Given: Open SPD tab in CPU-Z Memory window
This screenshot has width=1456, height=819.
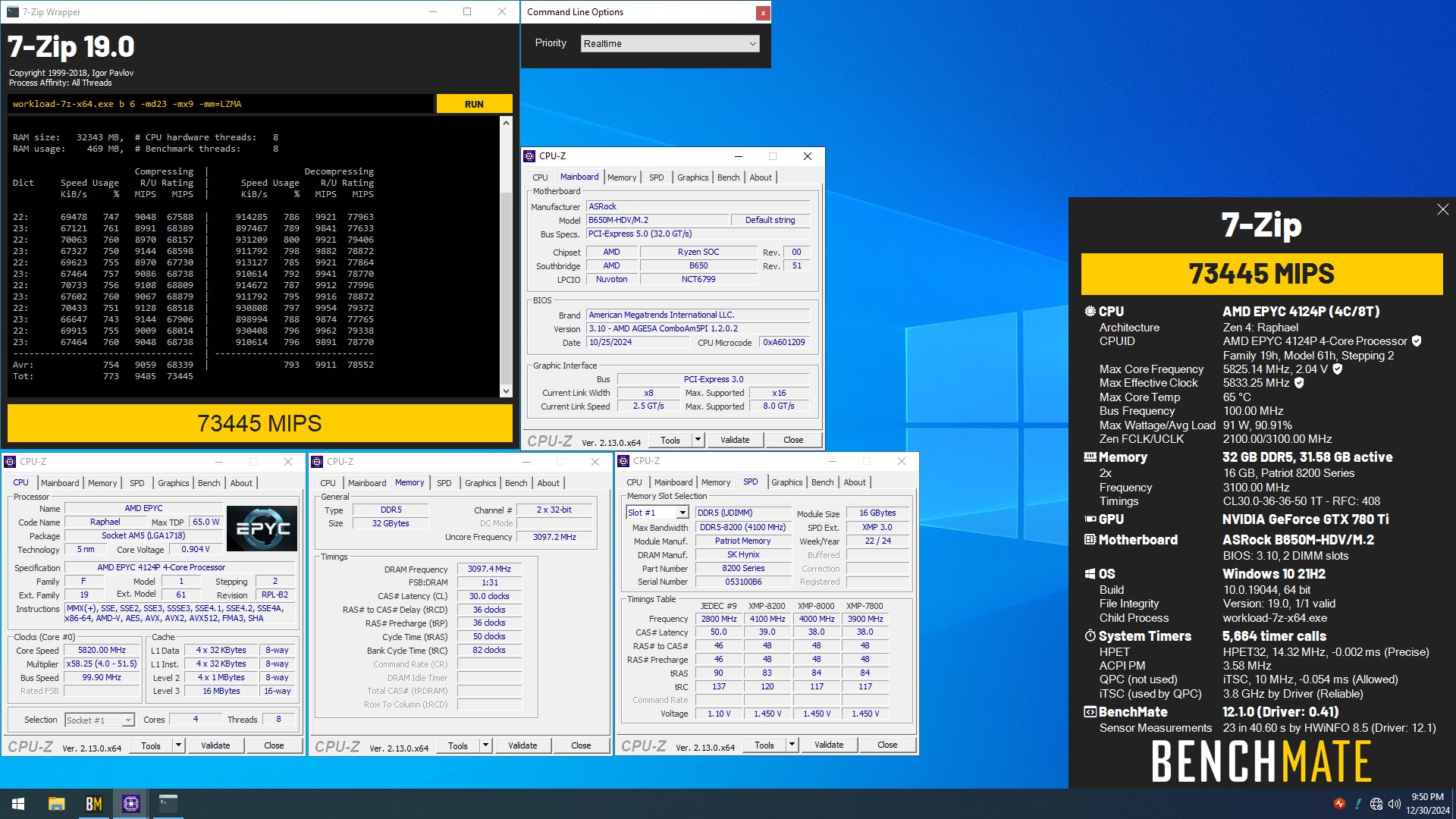Looking at the screenshot, I should pos(444,483).
